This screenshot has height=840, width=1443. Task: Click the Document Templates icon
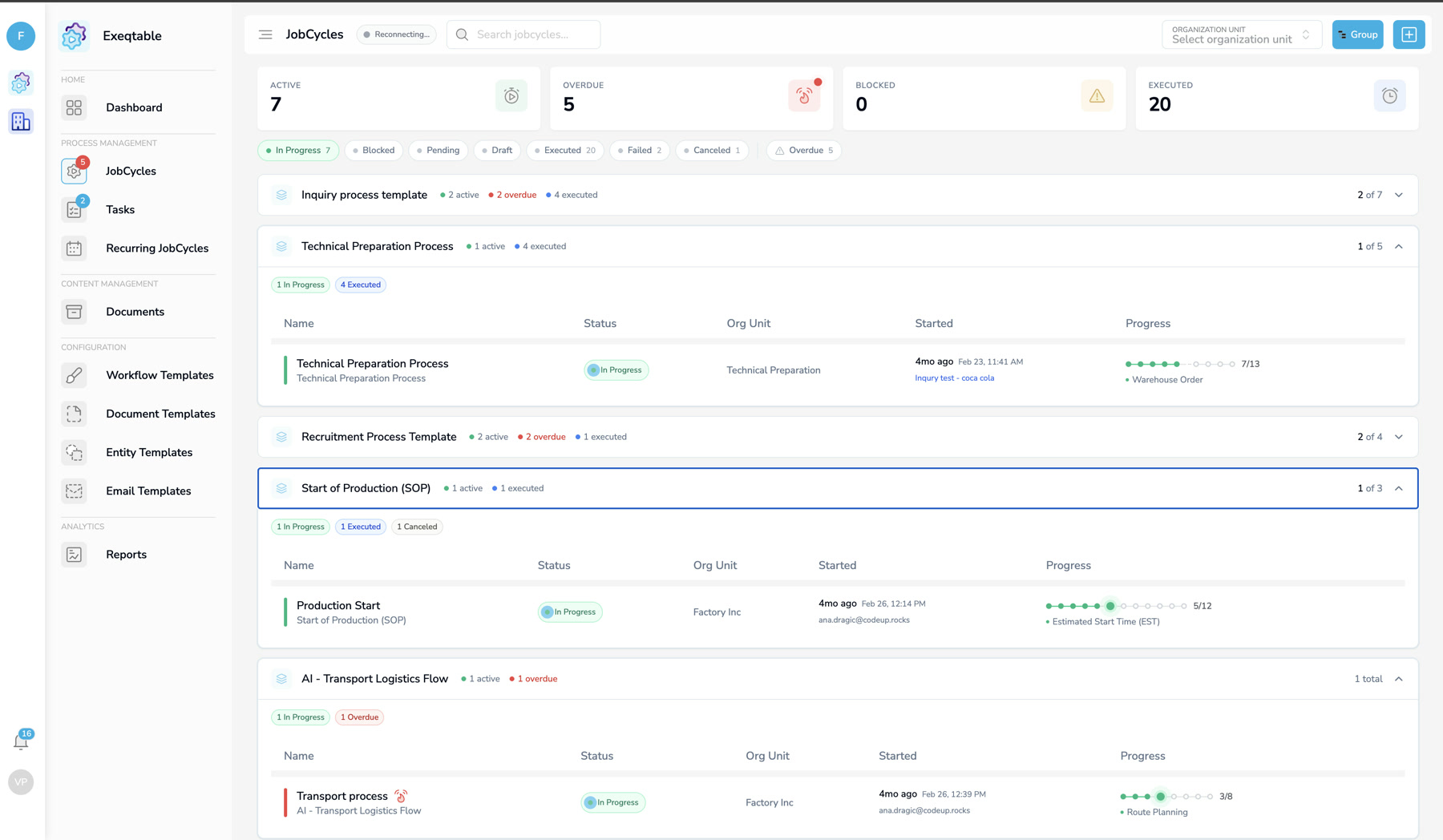74,414
